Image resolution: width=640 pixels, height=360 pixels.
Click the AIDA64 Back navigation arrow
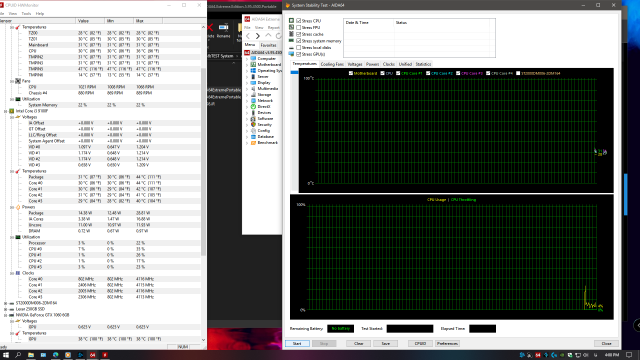click(x=248, y=36)
